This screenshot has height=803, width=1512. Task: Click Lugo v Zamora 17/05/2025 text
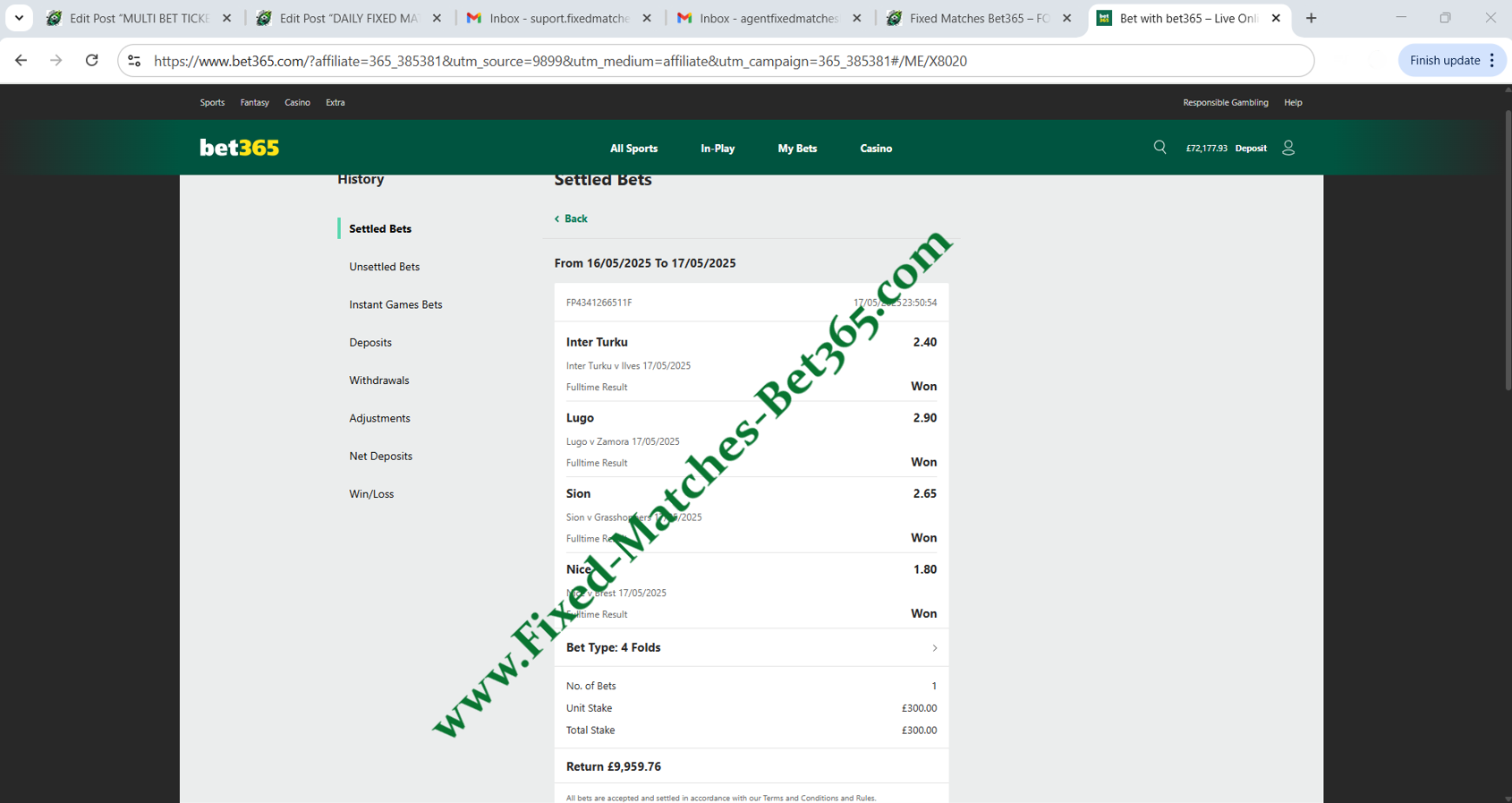[x=623, y=441]
